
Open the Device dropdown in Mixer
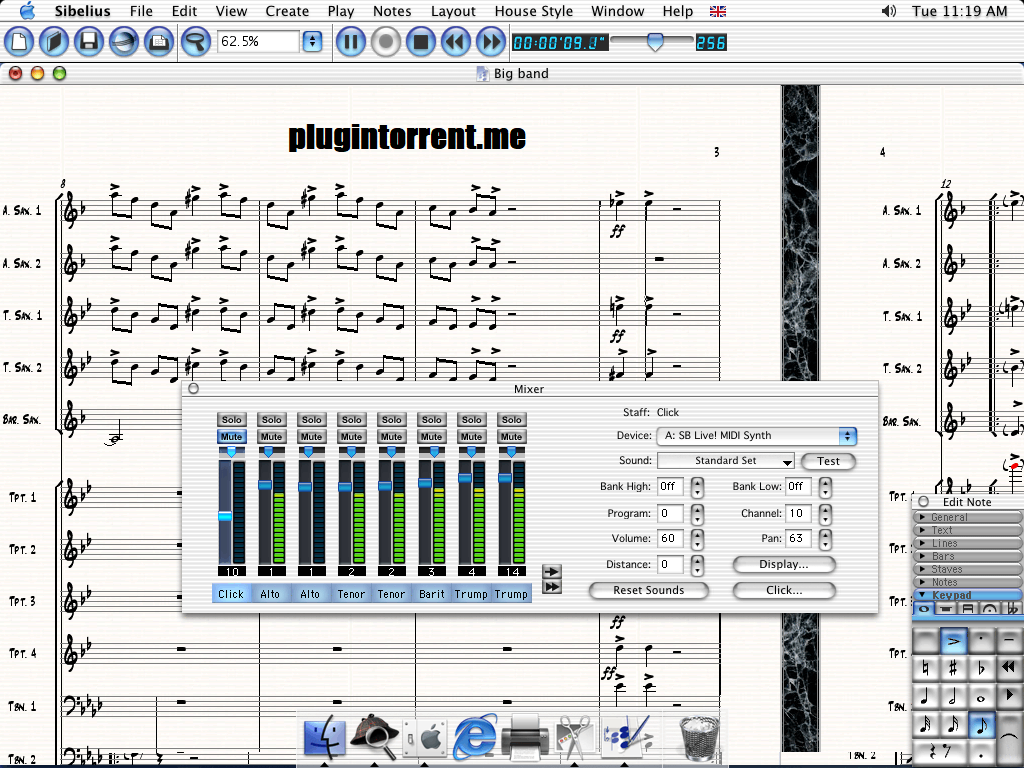coord(757,436)
